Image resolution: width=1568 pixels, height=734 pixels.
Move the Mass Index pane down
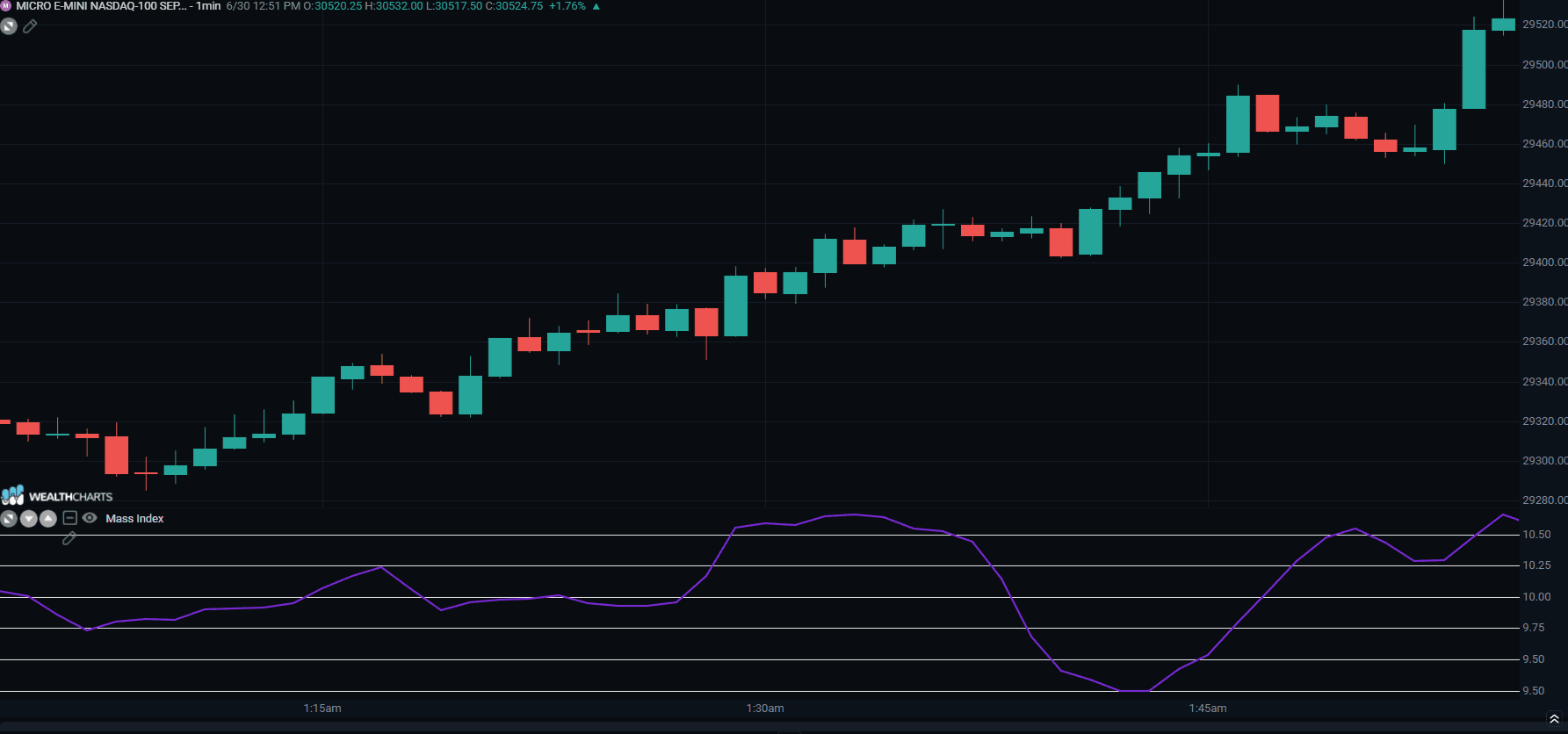(28, 519)
